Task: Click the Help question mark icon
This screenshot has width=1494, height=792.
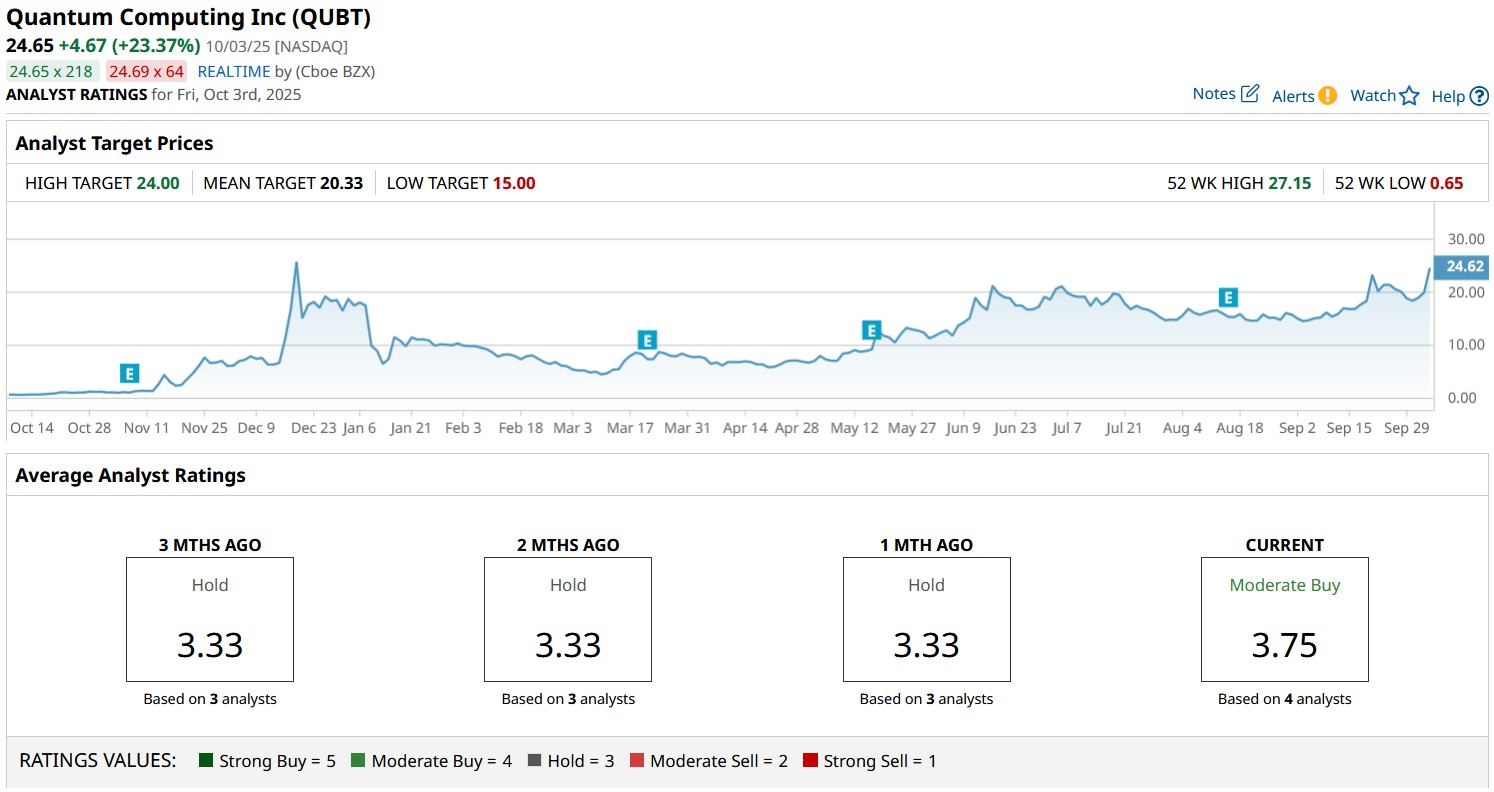Action: [1479, 96]
